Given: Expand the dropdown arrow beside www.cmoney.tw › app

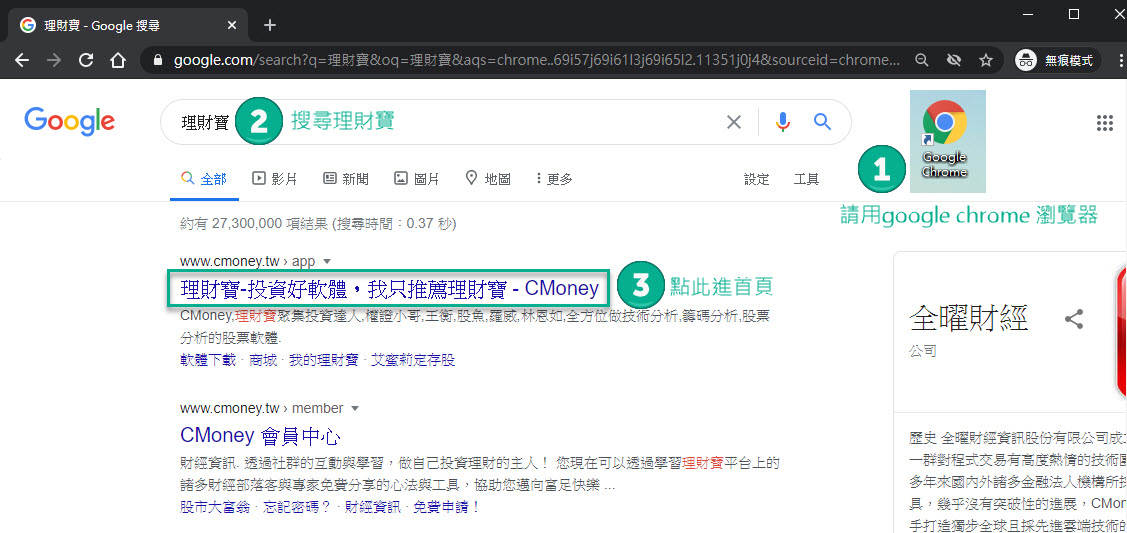Looking at the screenshot, I should [x=327, y=262].
